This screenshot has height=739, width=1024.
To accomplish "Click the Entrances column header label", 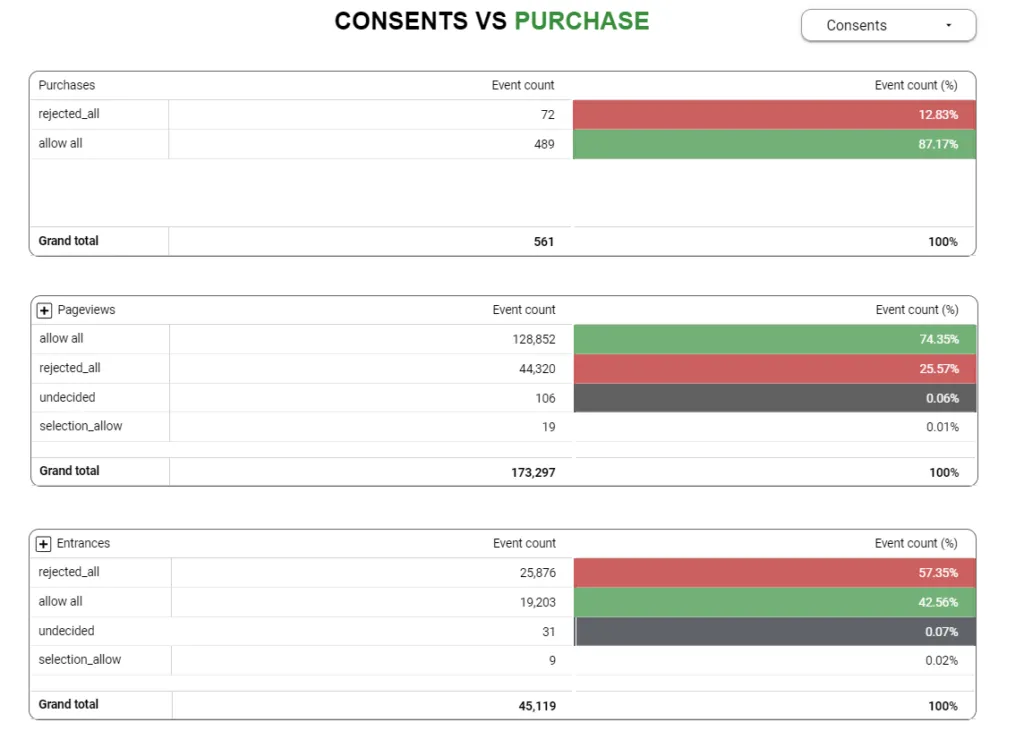I will click(x=83, y=544).
